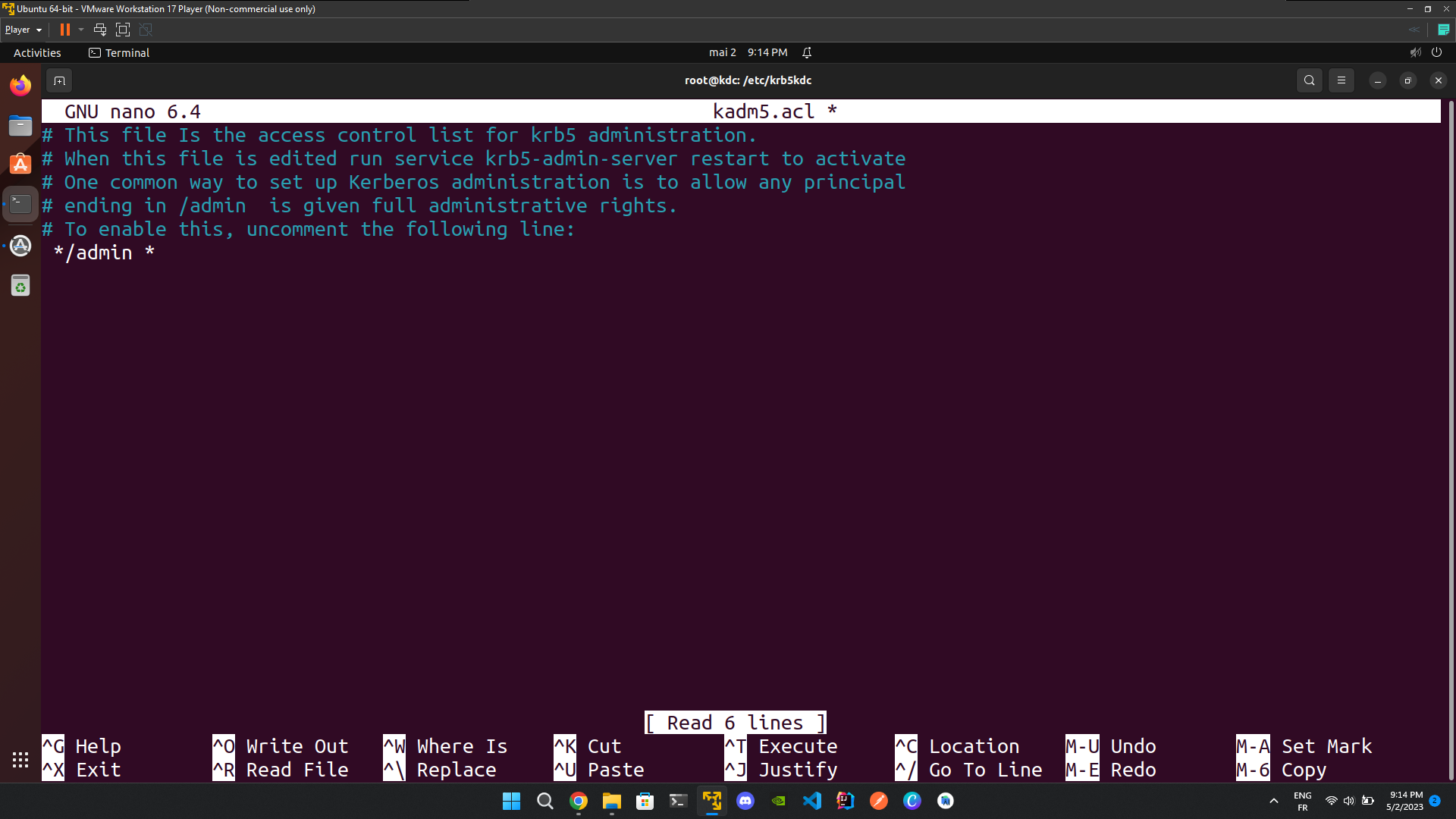The image size is (1456, 819).
Task: Open the Trash icon in dock
Action: coord(20,286)
